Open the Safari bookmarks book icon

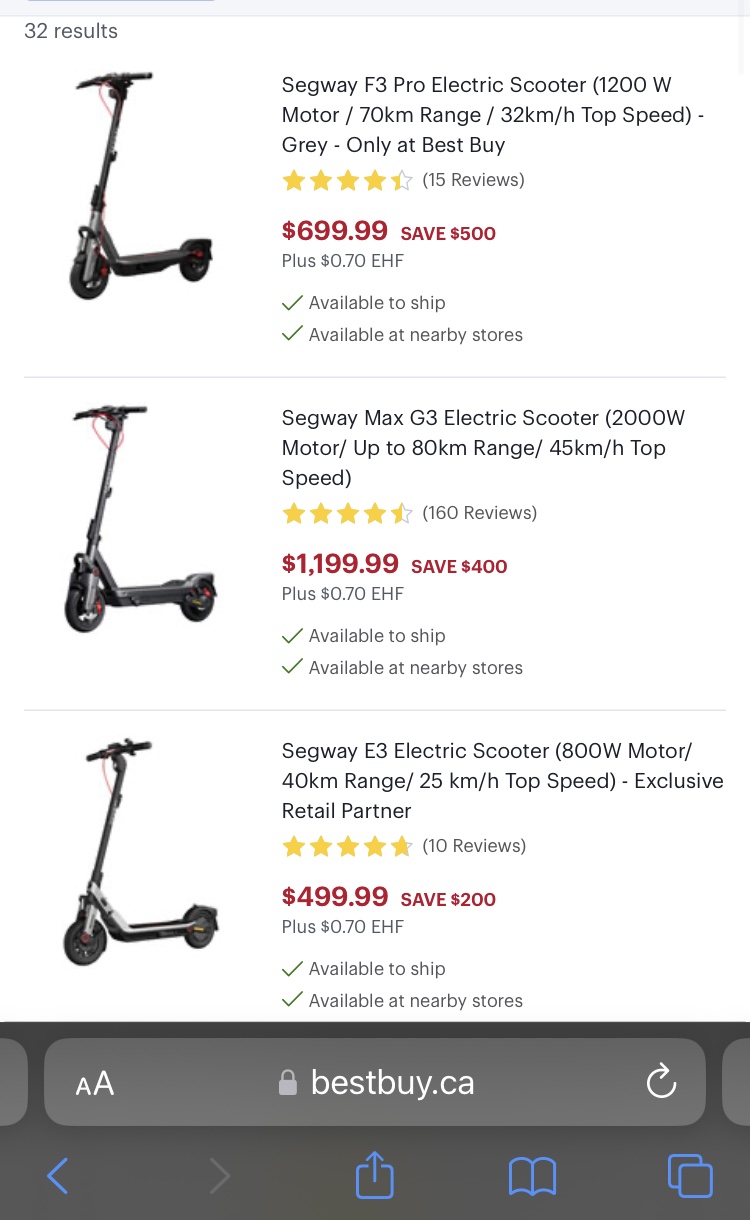532,1176
